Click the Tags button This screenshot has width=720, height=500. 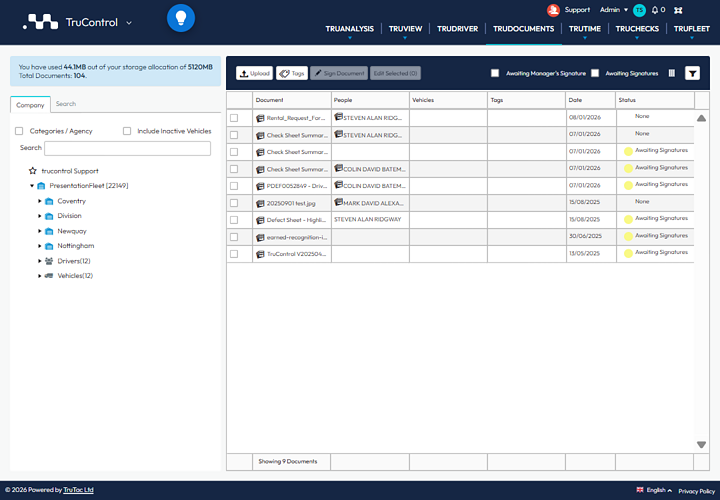click(292, 73)
